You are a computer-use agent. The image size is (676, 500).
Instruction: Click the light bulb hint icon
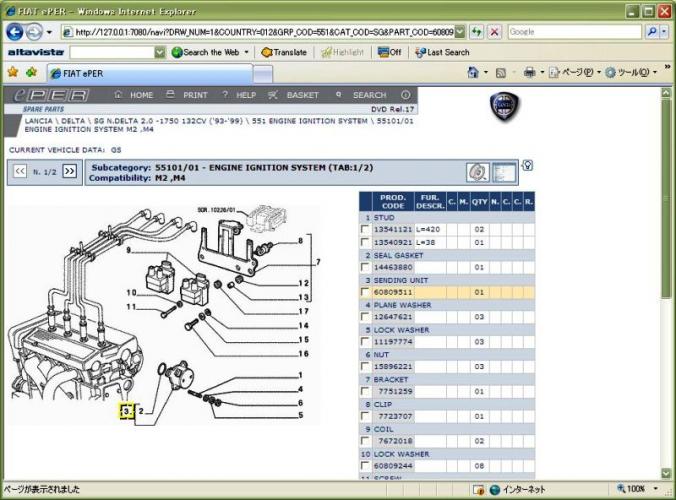527,166
